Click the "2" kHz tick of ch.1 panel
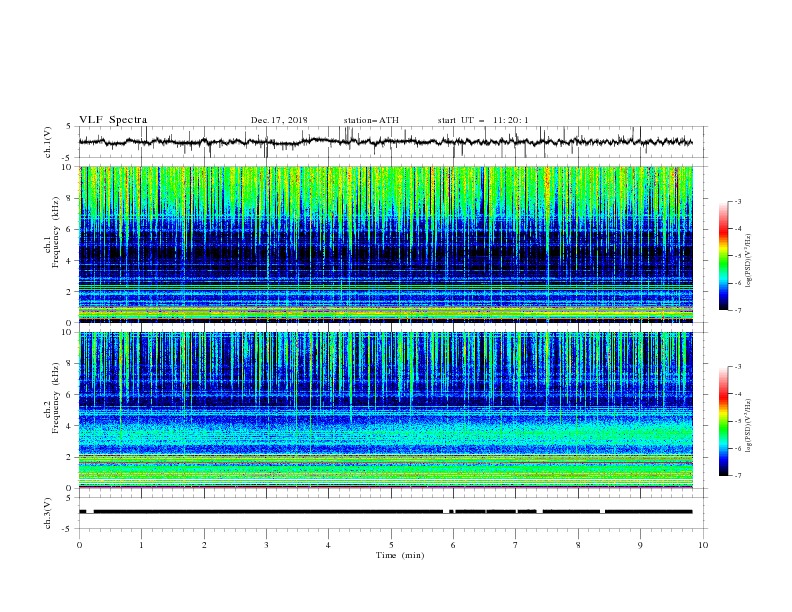792x612 pixels. tap(70, 291)
